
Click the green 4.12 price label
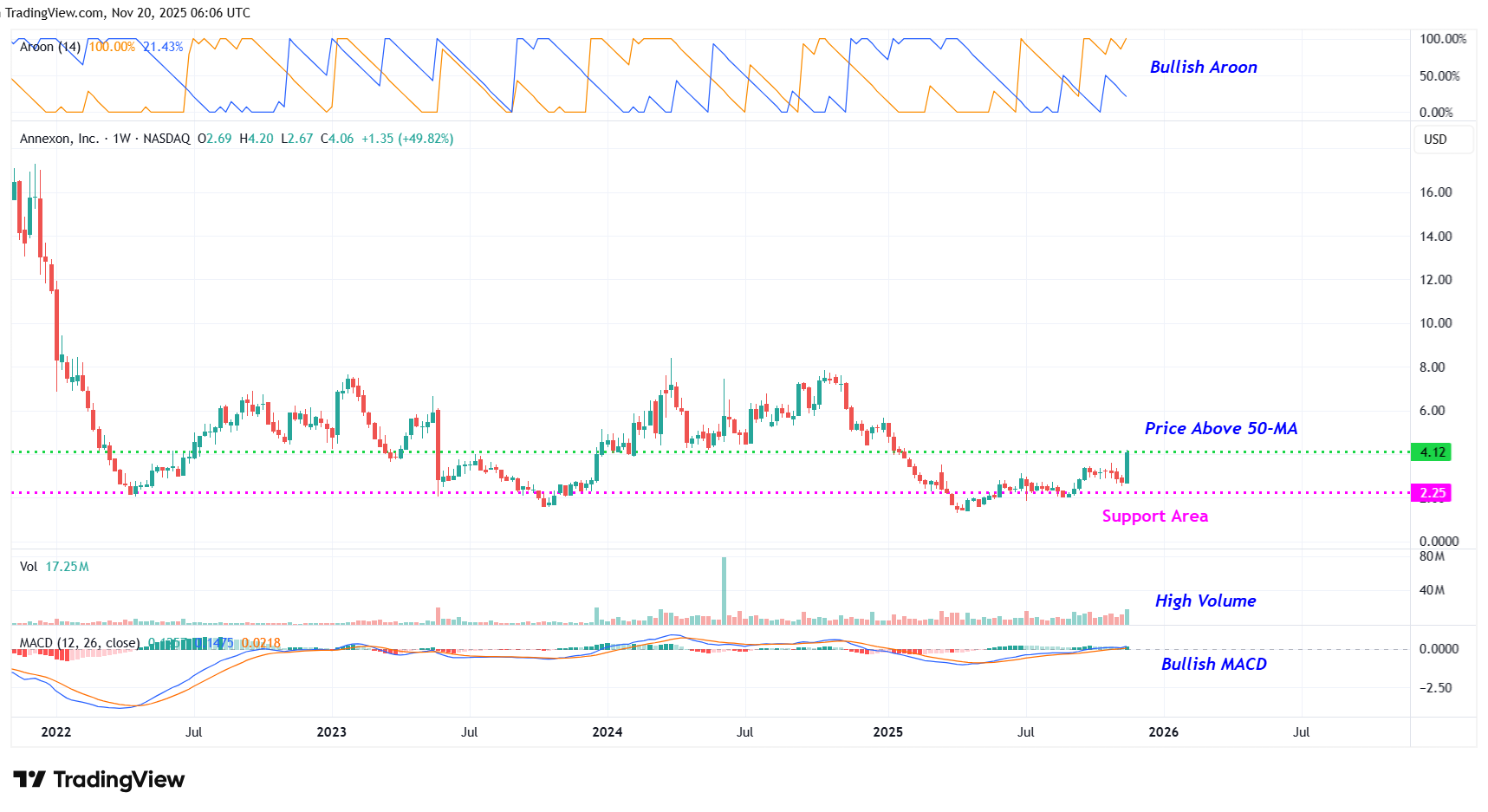(1432, 452)
